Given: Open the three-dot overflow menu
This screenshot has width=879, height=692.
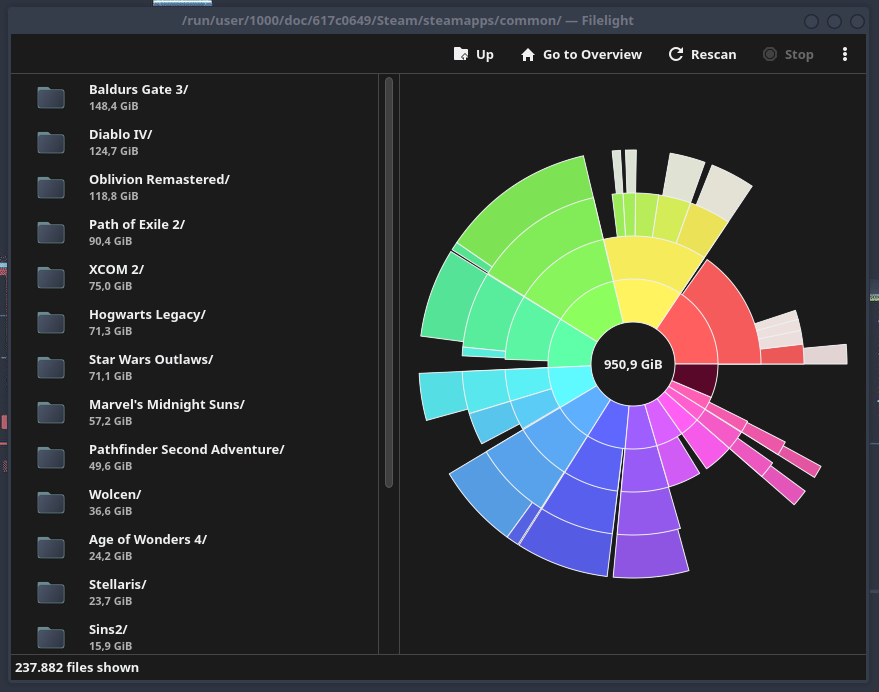Looking at the screenshot, I should pyautogui.click(x=845, y=54).
